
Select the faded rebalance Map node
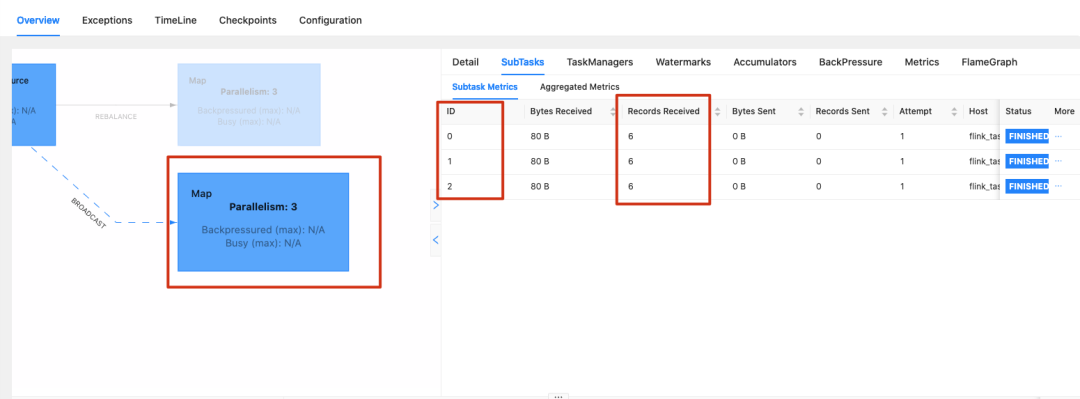coord(249,105)
